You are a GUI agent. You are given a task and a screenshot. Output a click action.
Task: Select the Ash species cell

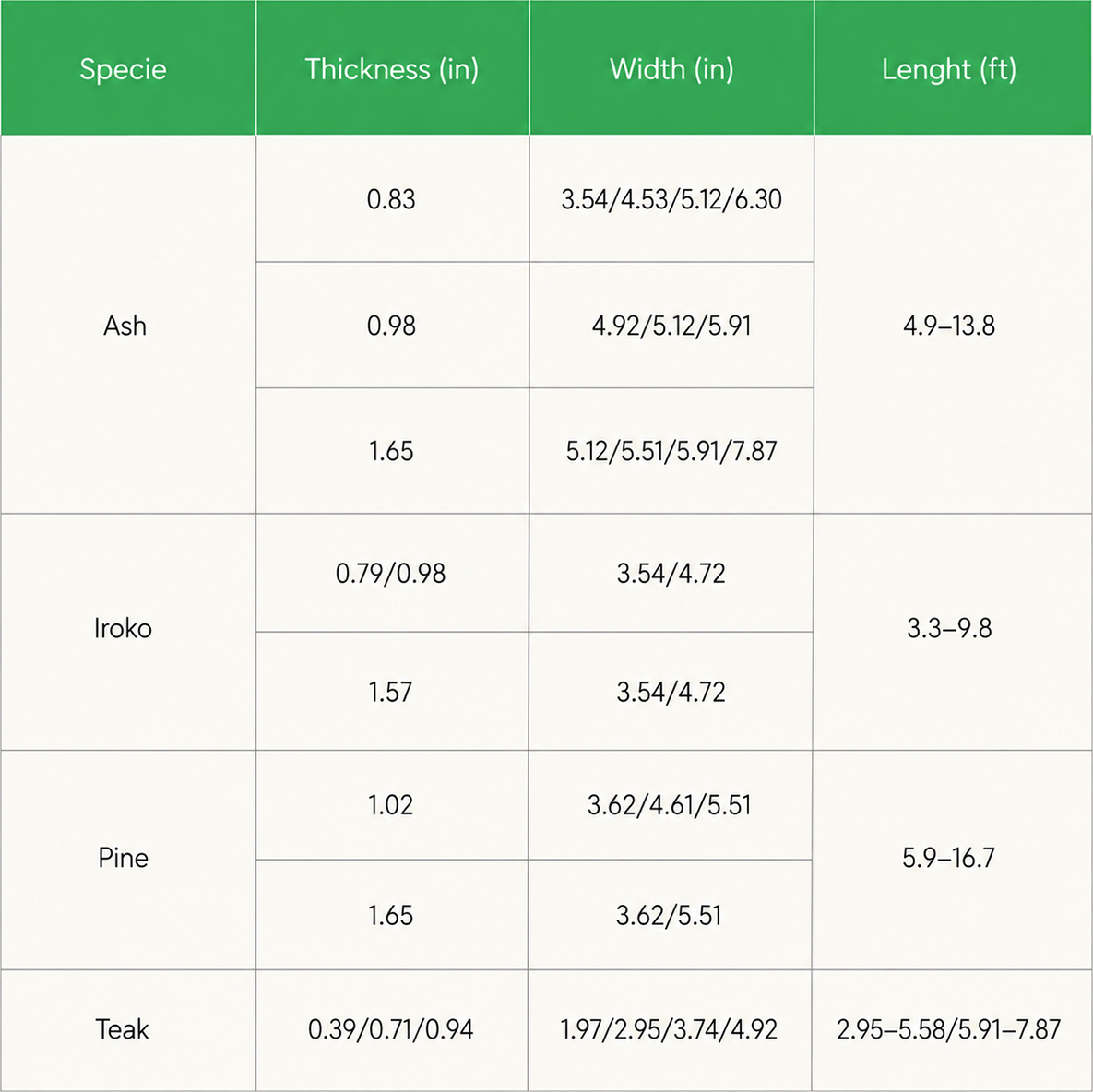click(x=128, y=324)
